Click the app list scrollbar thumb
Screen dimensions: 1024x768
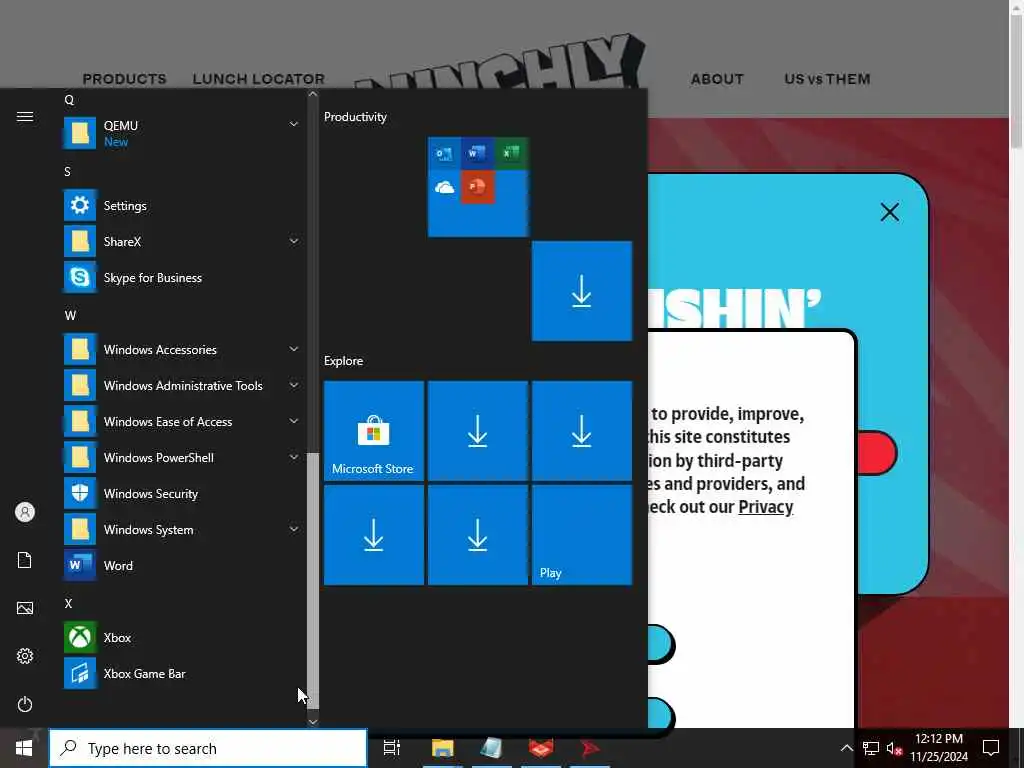click(313, 581)
